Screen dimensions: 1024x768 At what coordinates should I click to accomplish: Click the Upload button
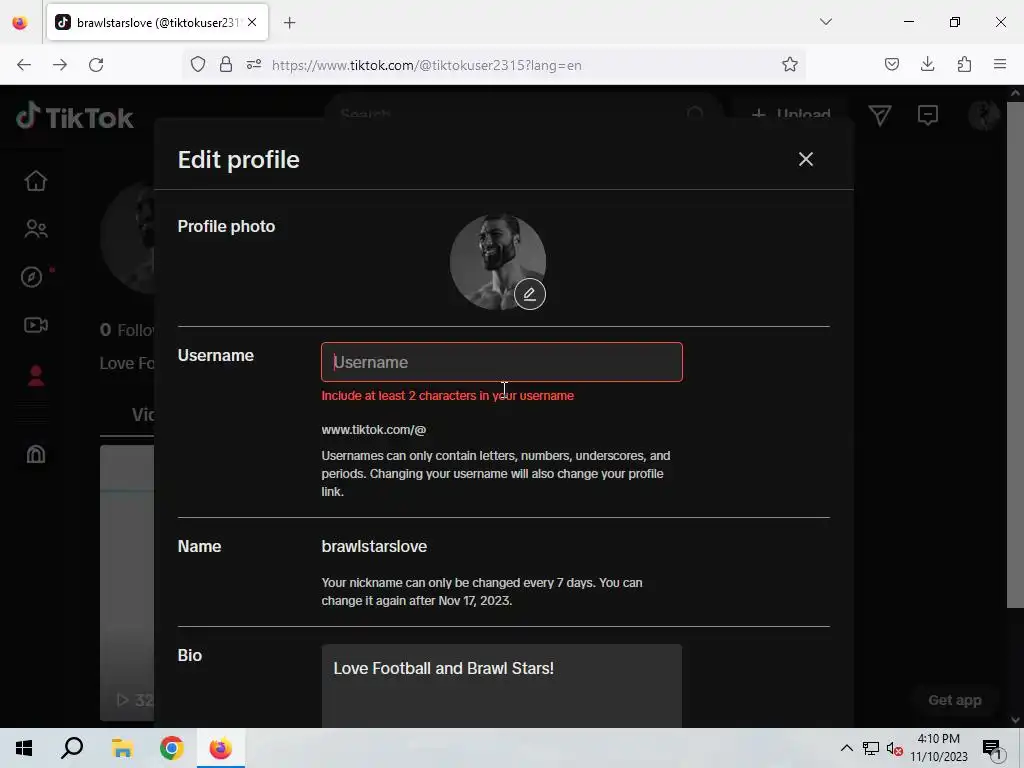click(791, 115)
